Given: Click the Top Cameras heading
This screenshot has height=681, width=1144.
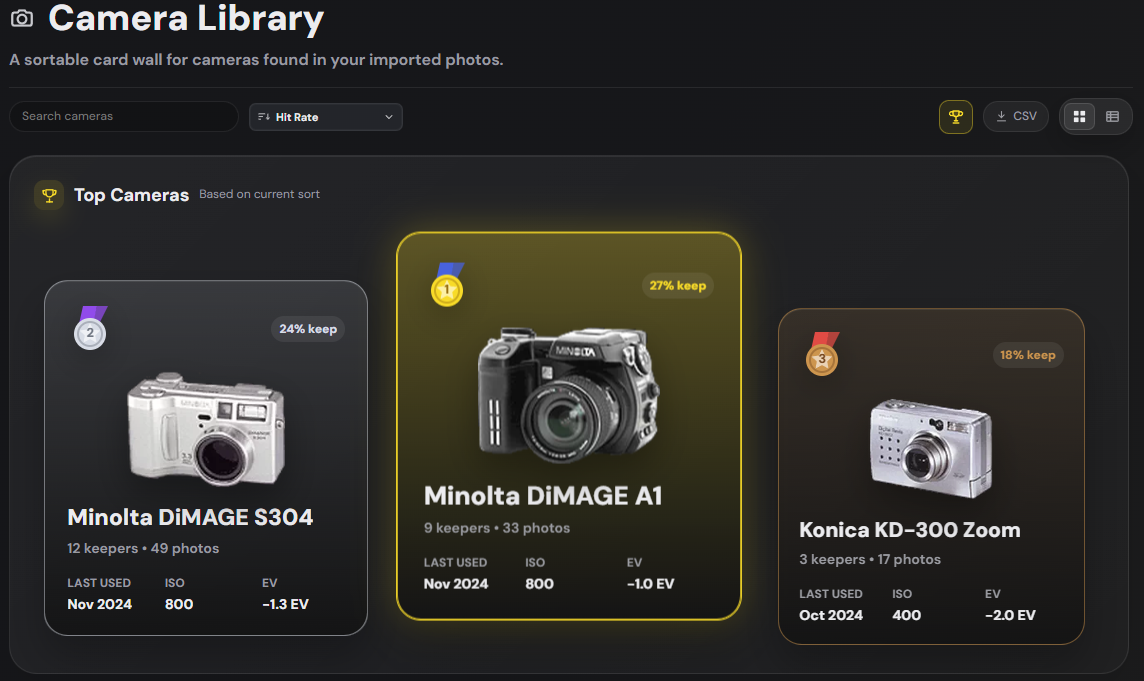Looking at the screenshot, I should [131, 195].
